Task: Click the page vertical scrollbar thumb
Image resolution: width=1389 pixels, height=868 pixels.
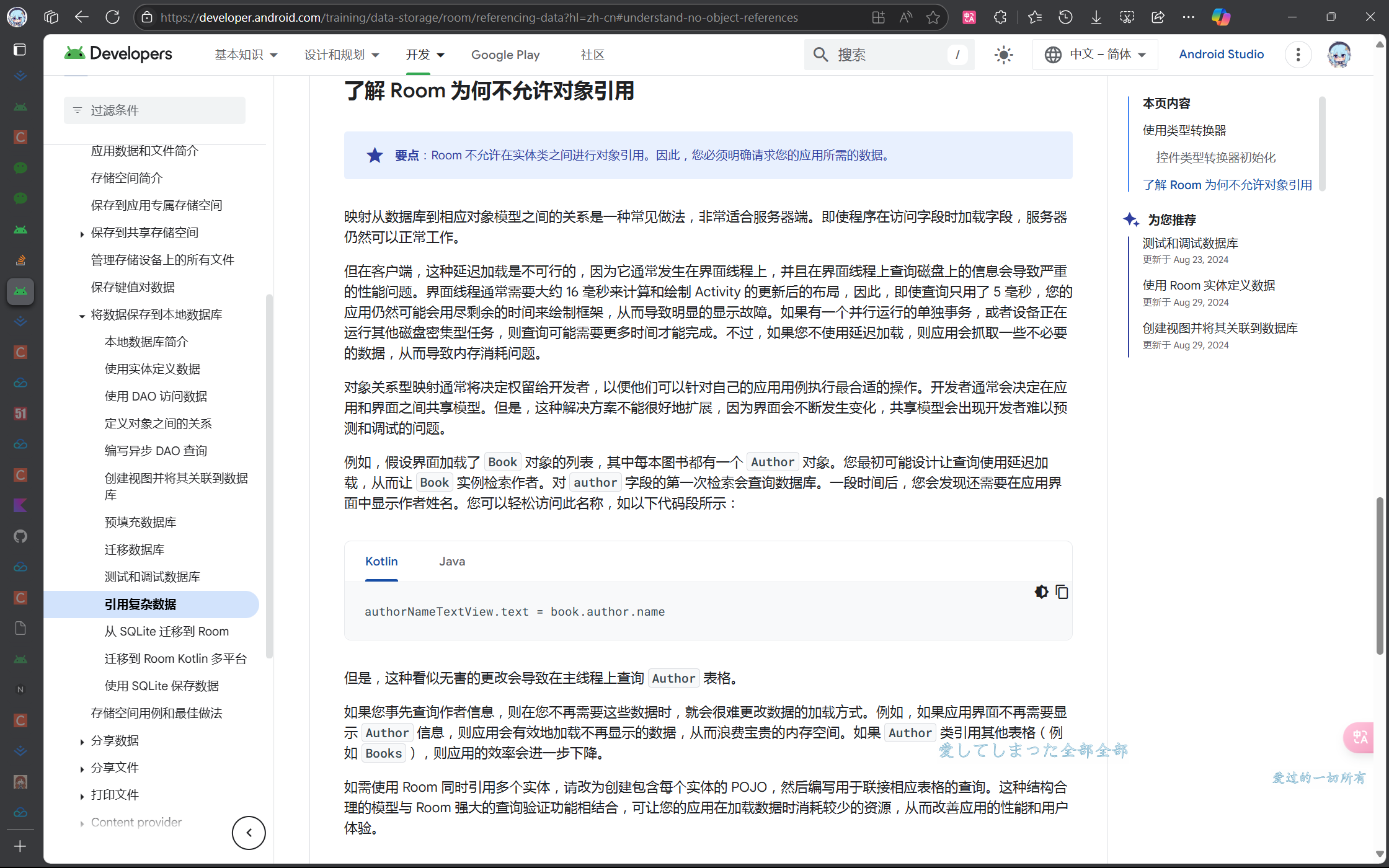Action: (1380, 575)
